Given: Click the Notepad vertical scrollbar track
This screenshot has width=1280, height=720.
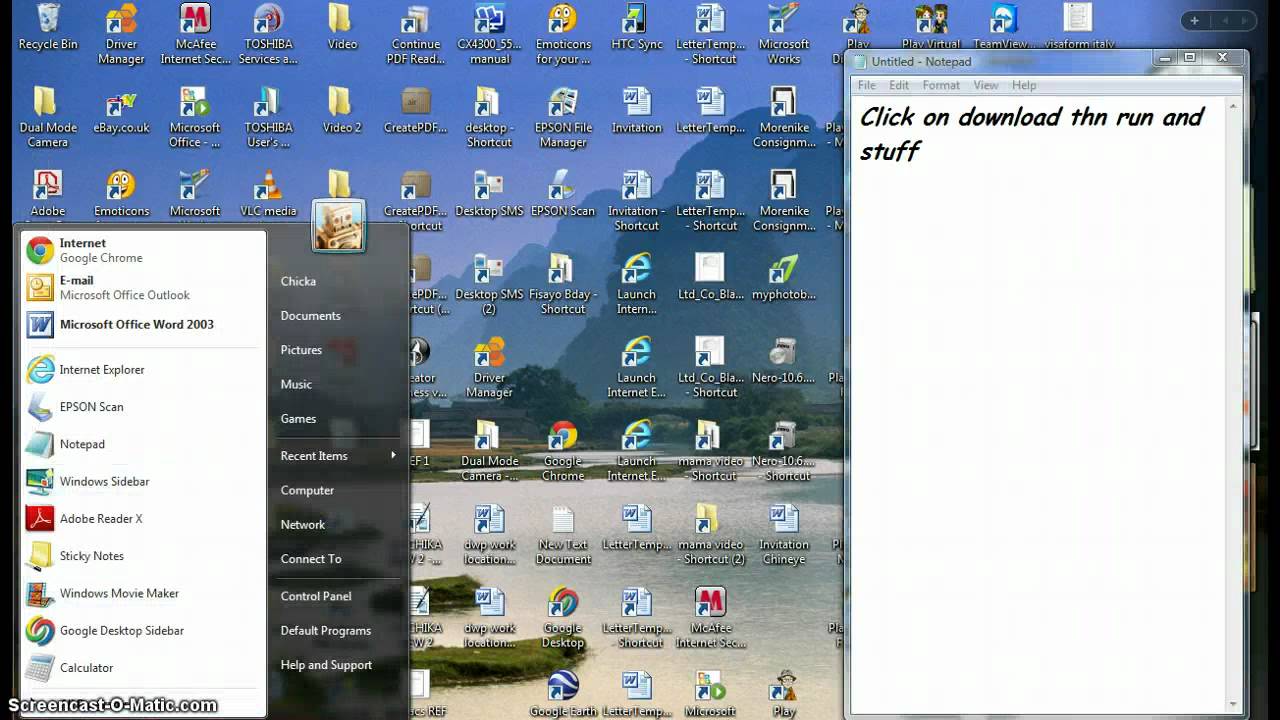Looking at the screenshot, I should click(1234, 405).
